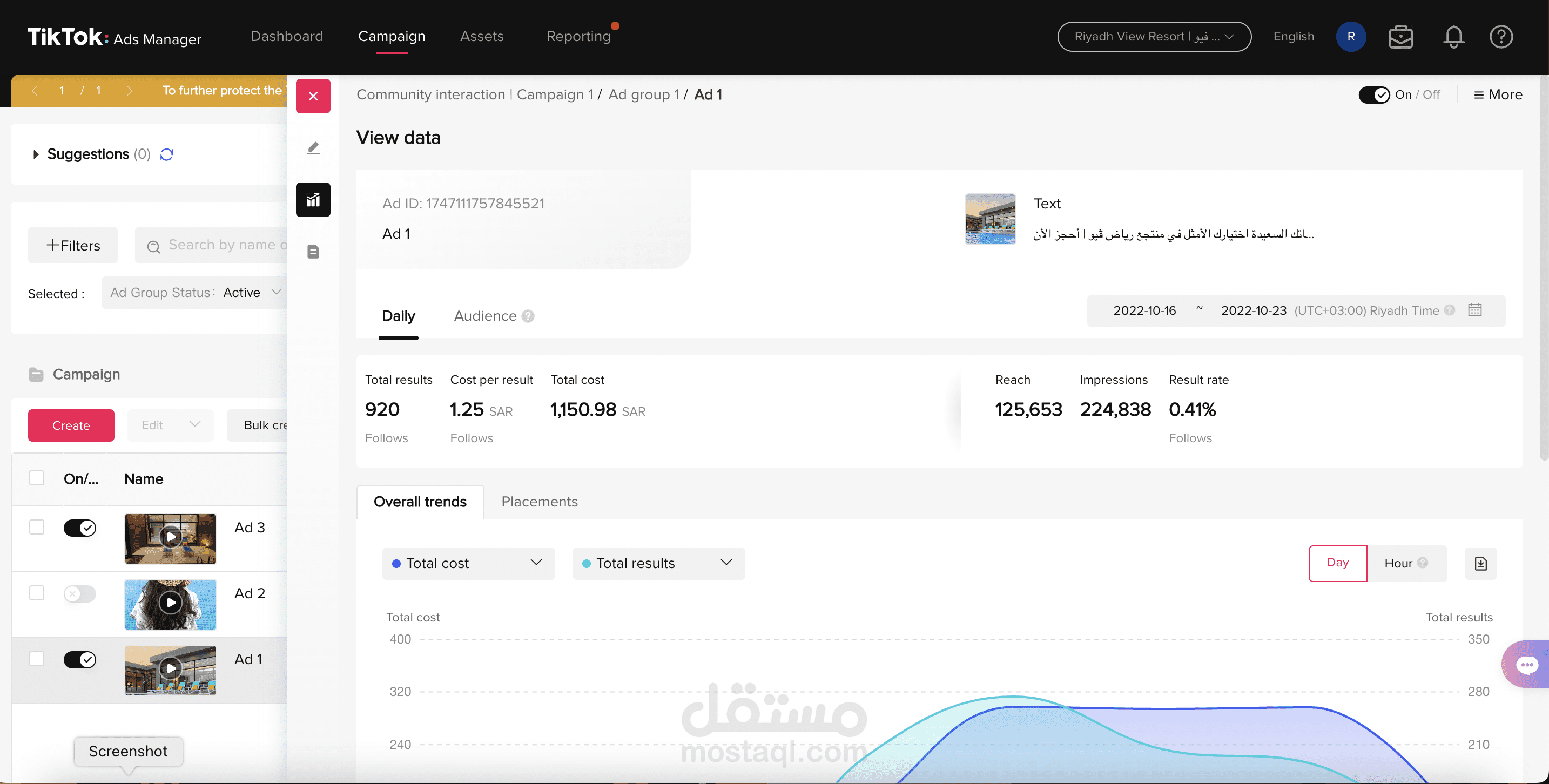This screenshot has width=1549, height=784.
Task: Switch to the Placements tab
Action: [540, 502]
